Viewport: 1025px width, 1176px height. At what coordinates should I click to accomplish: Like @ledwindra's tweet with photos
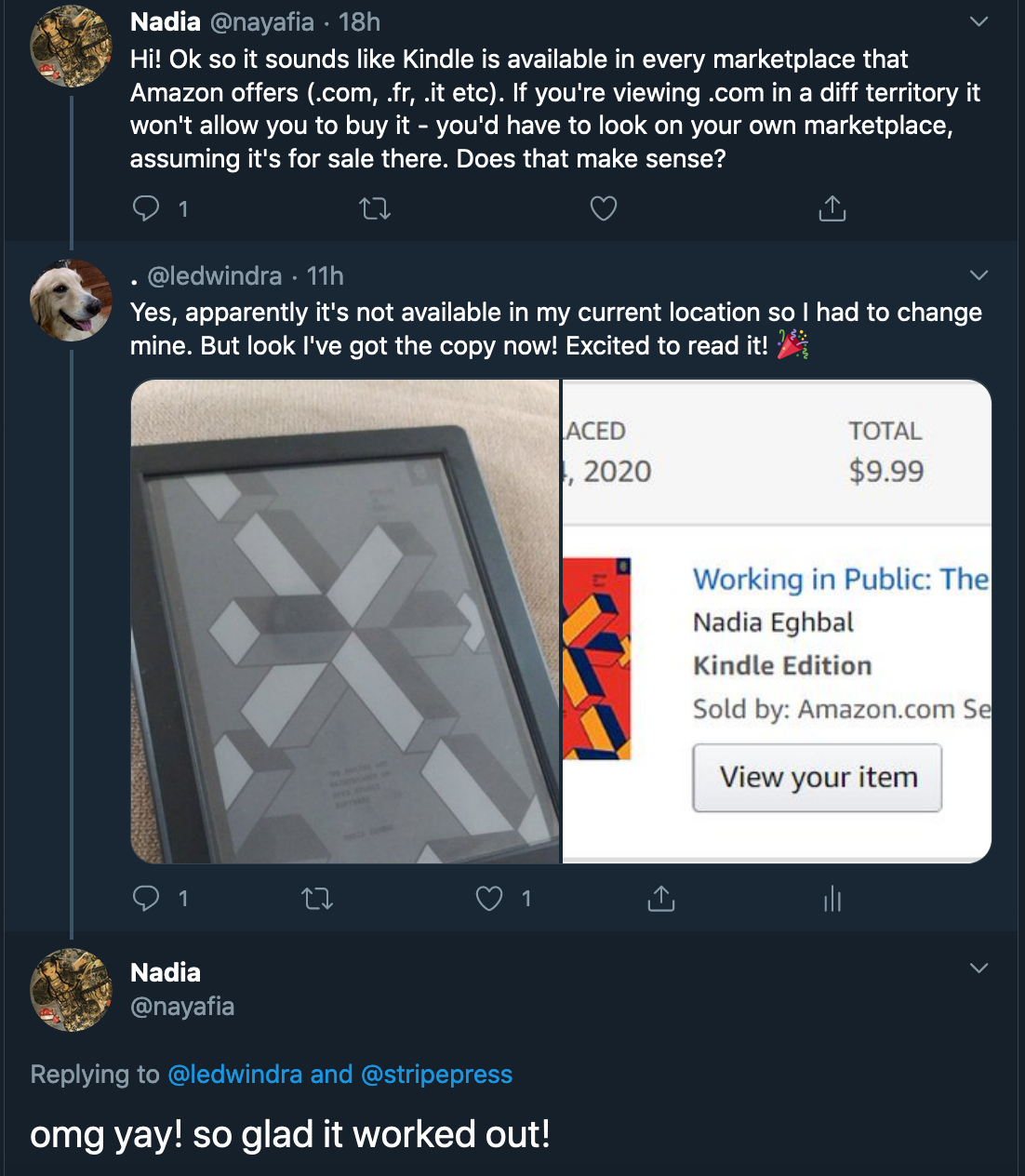[489, 898]
